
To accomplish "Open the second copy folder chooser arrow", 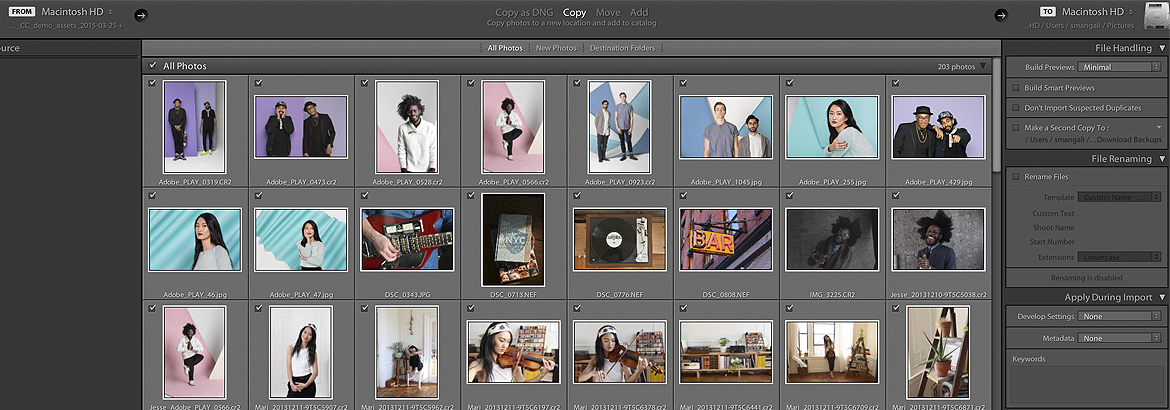I will coord(1159,128).
